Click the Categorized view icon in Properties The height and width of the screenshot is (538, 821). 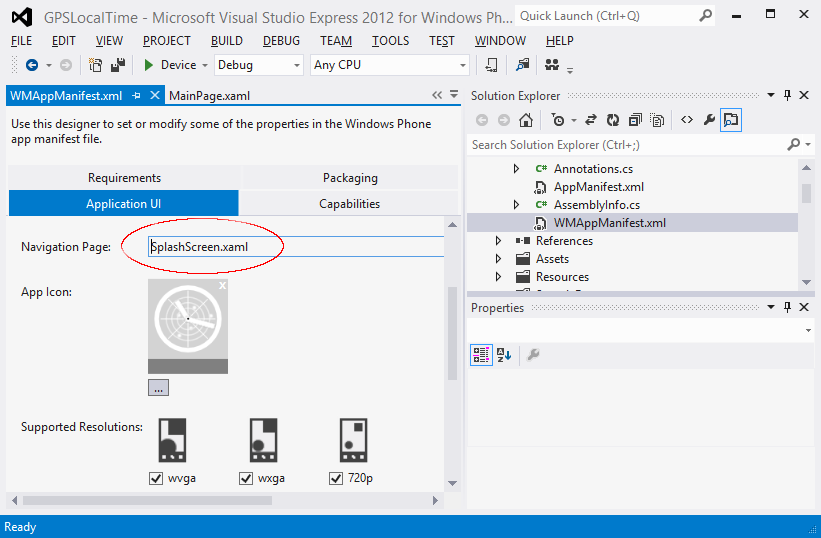tap(481, 355)
